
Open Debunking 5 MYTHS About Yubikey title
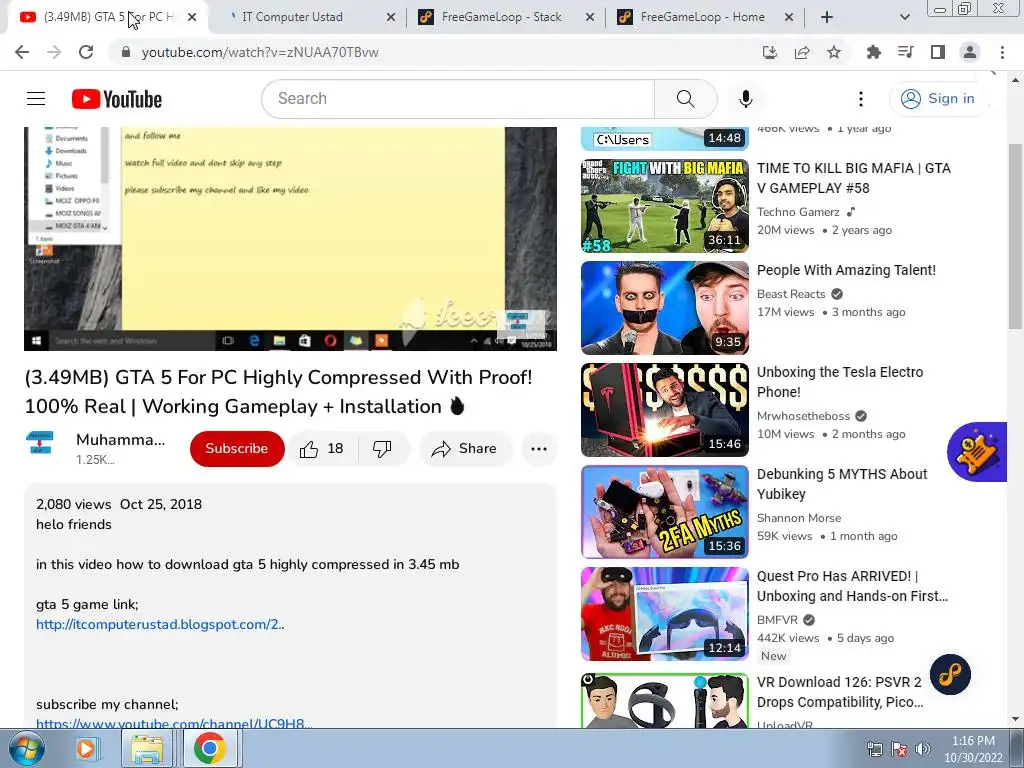[x=842, y=484]
